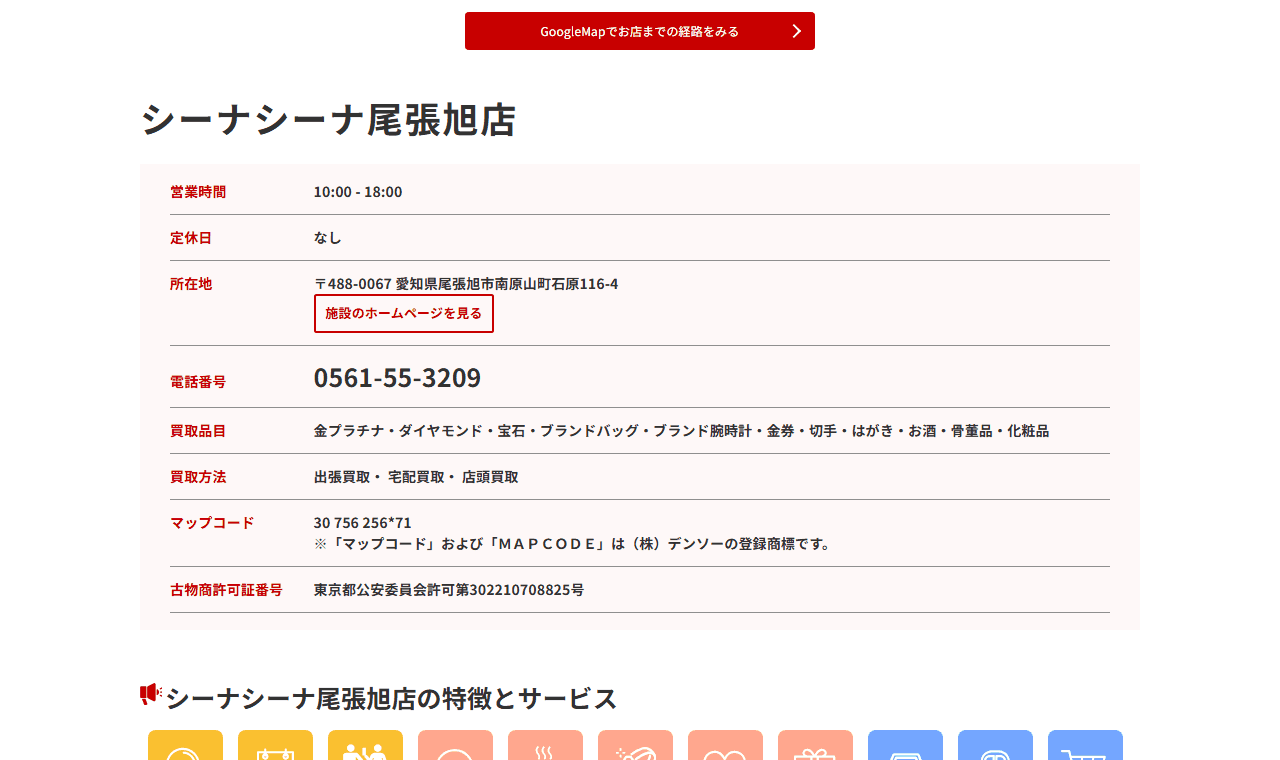This screenshot has height=760, width=1280.
Task: Click the 所在地 label
Action: (191, 284)
